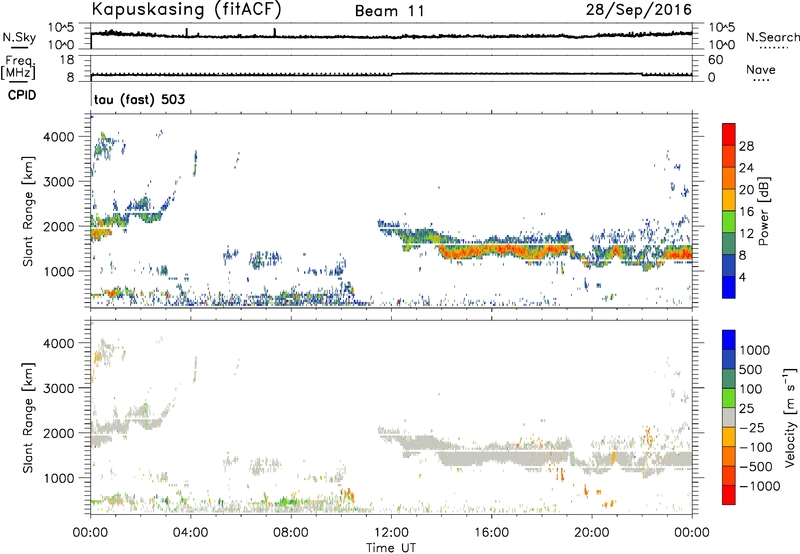Viewport: 800px width, 554px height.
Task: Click the 'Velocity [m s⁻¹]' colorbar label
Action: click(790, 417)
